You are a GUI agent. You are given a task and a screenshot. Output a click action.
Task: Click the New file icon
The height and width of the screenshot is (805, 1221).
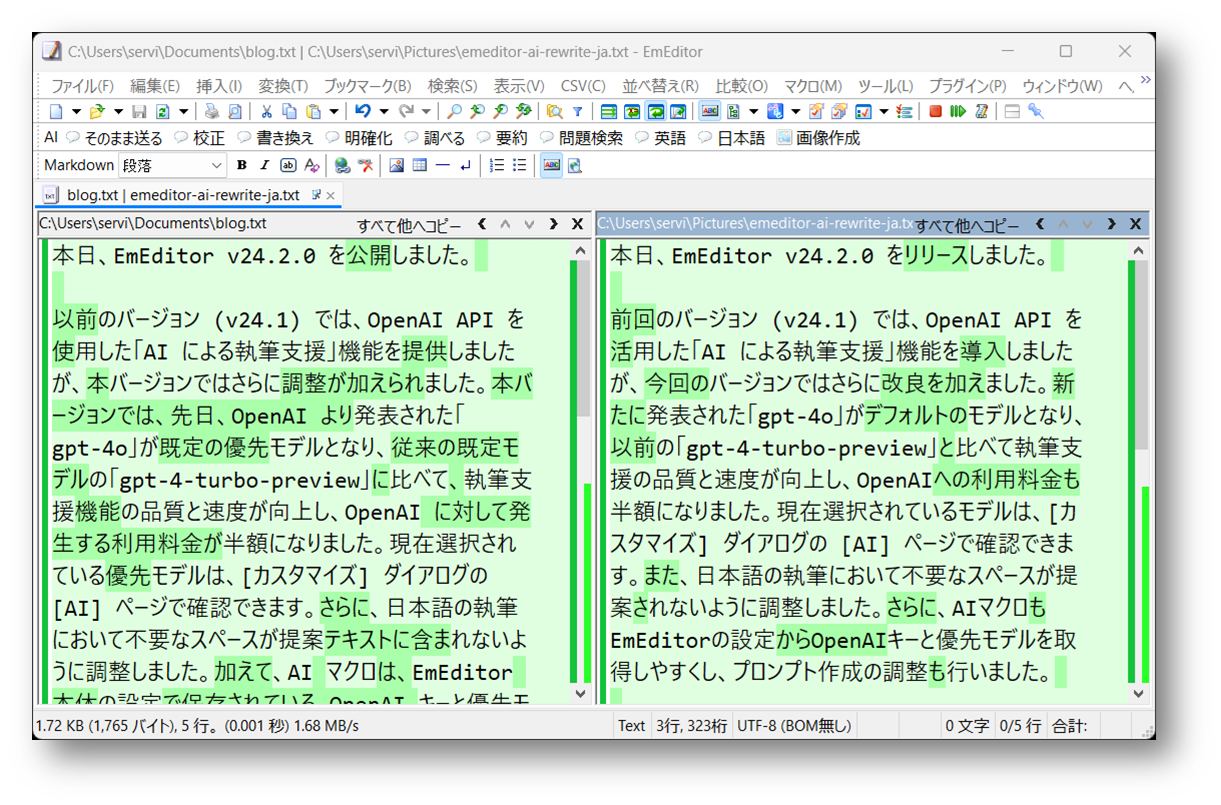pyautogui.click(x=56, y=112)
